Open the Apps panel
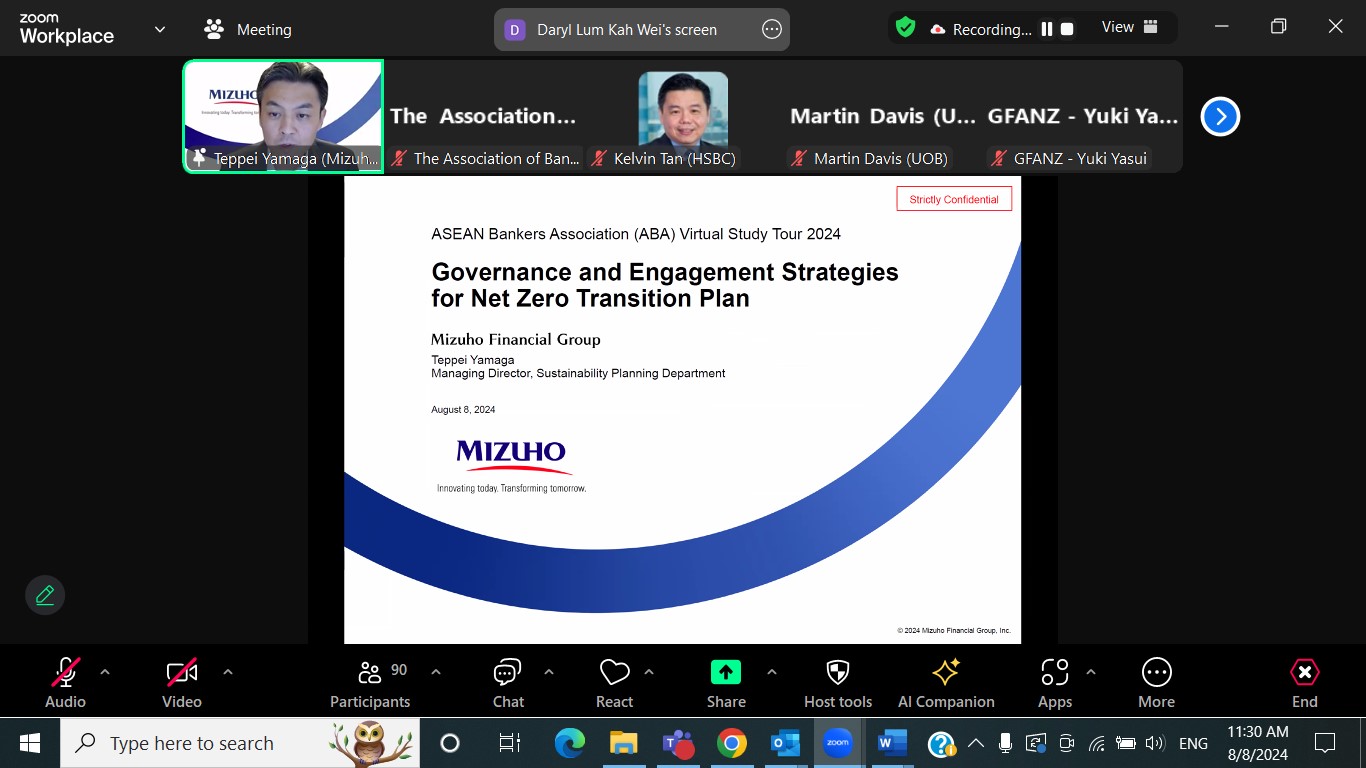Viewport: 1366px width, 768px height. pyautogui.click(x=1054, y=682)
